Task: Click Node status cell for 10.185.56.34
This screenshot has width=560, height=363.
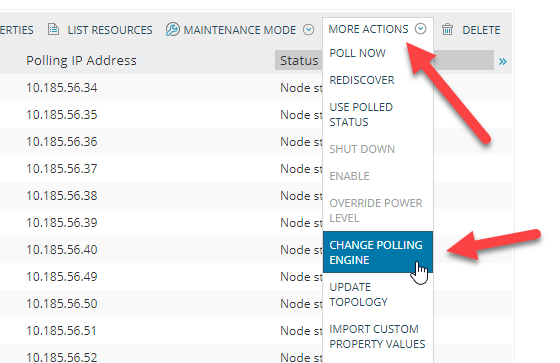Action: [x=301, y=88]
